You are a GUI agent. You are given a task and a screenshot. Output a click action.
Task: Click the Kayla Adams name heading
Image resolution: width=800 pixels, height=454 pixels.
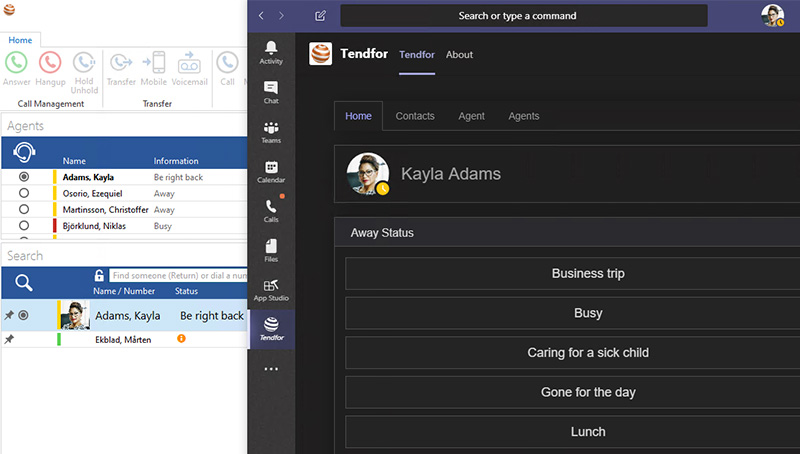click(451, 174)
